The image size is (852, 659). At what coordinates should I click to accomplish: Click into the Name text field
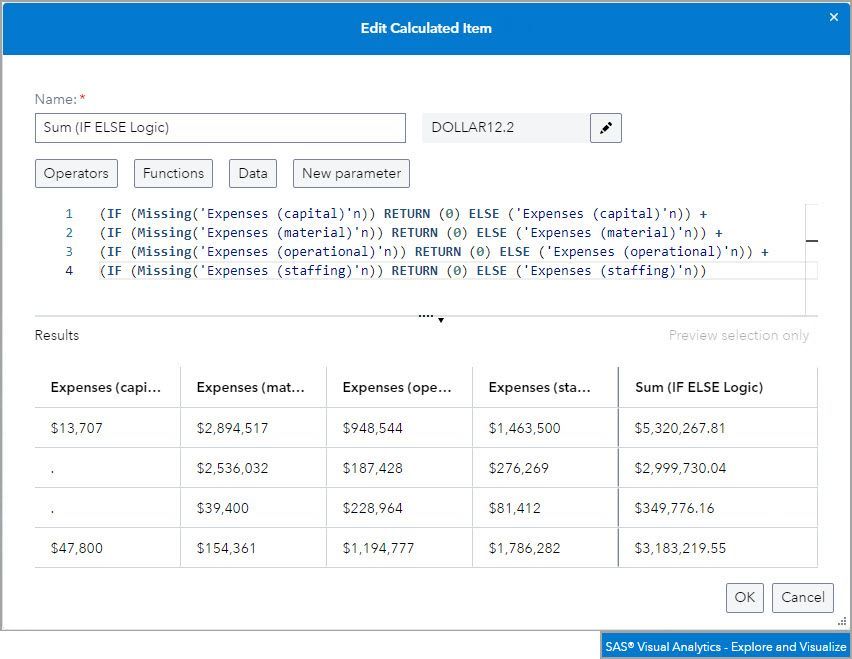220,128
